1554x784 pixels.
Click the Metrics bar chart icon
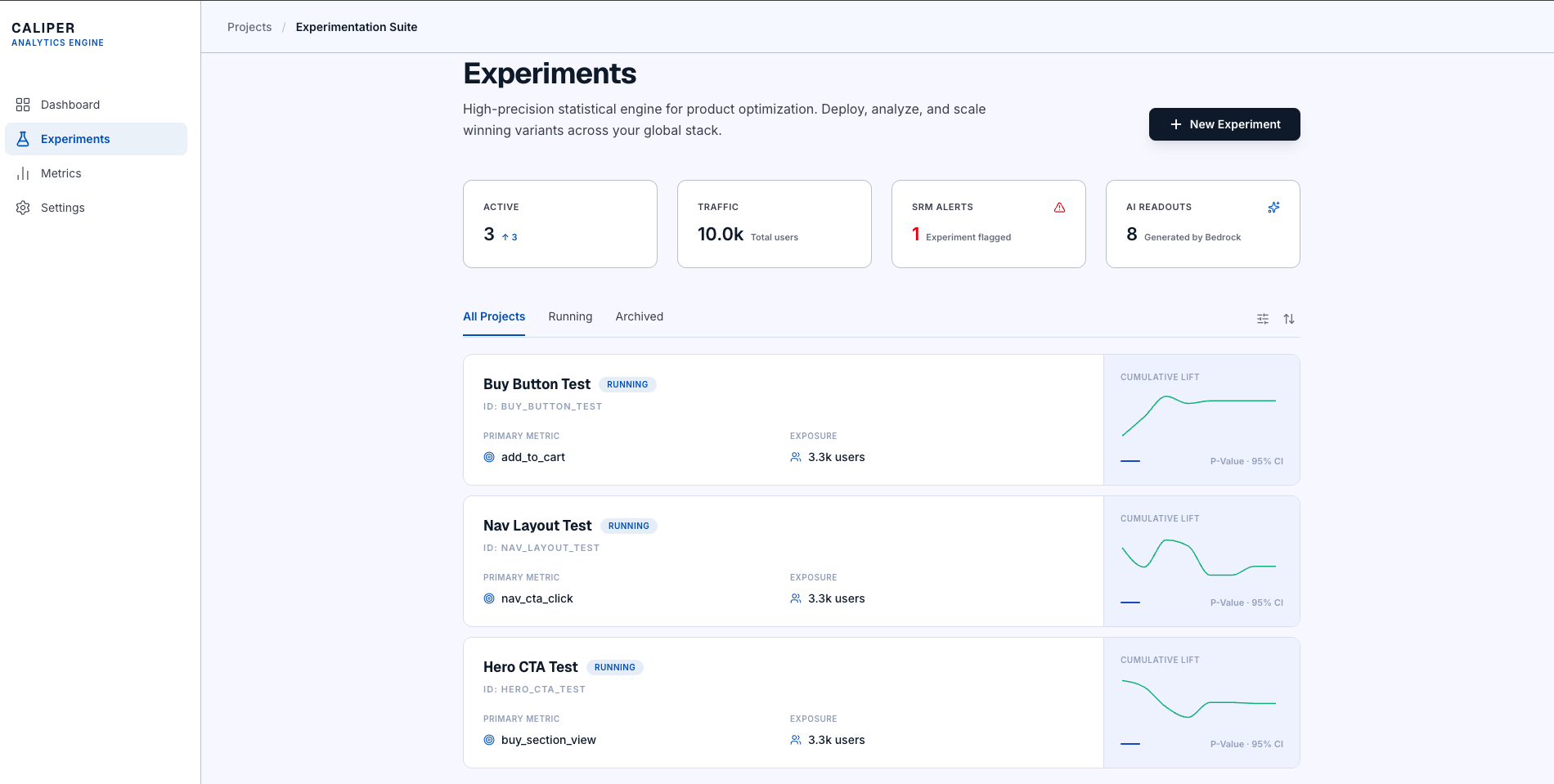coord(23,173)
